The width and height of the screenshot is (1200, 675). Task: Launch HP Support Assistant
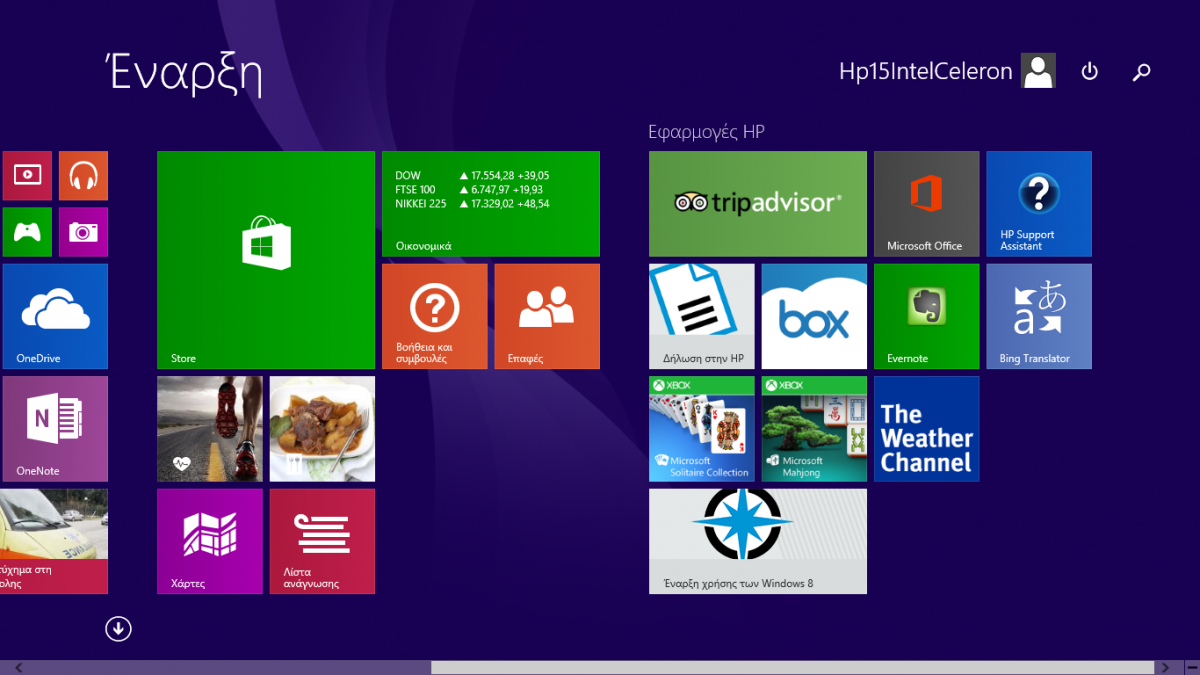coord(1039,204)
